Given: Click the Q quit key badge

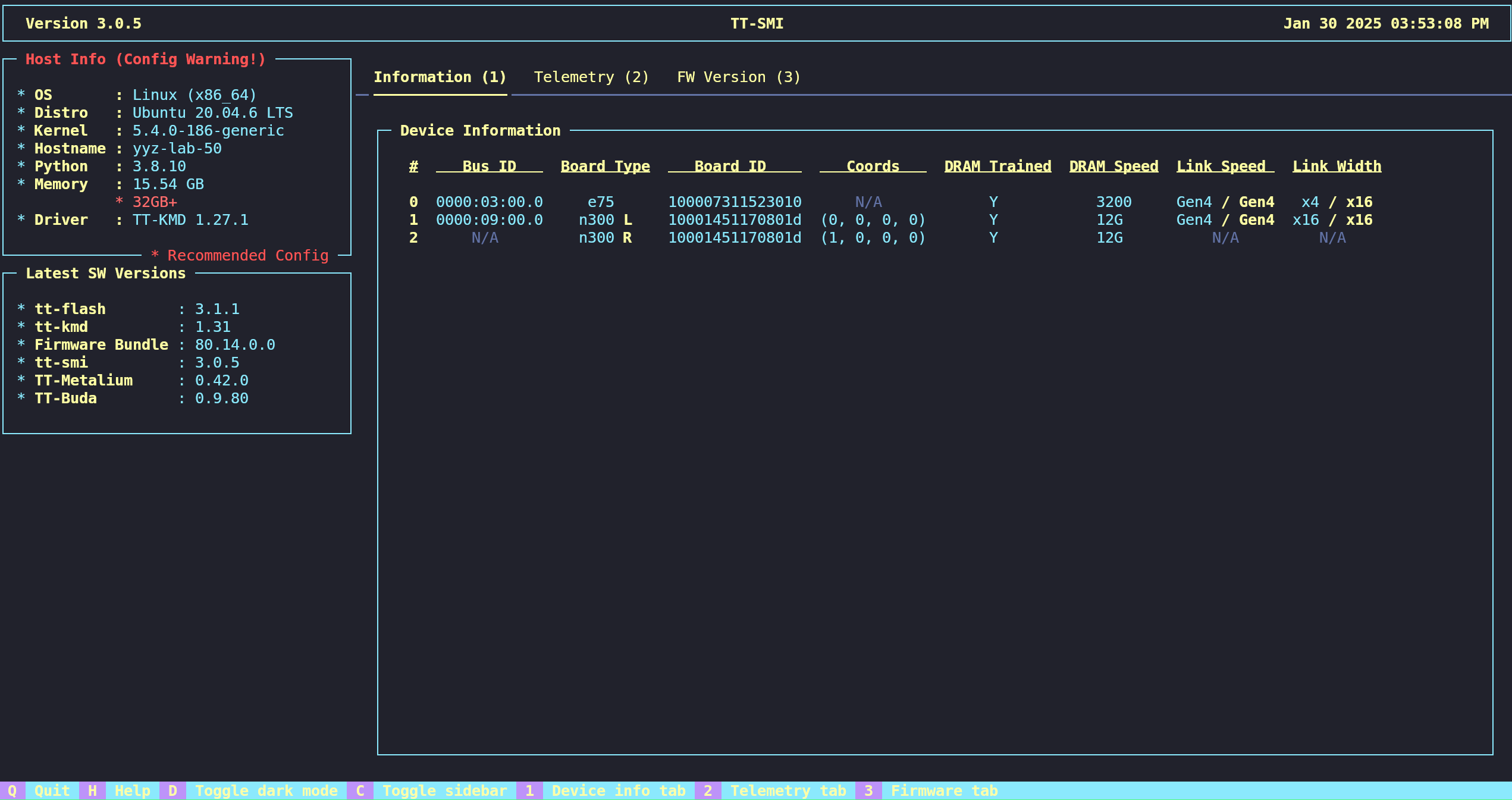Looking at the screenshot, I should click(x=12, y=790).
